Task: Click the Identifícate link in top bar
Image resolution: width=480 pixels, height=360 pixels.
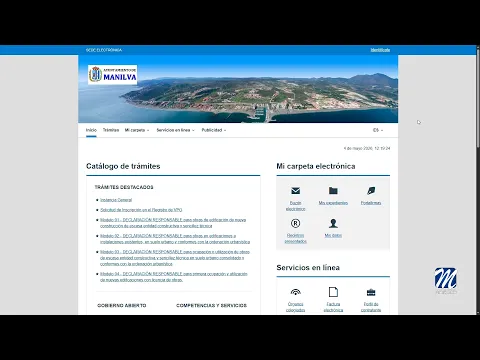Action: (x=380, y=50)
